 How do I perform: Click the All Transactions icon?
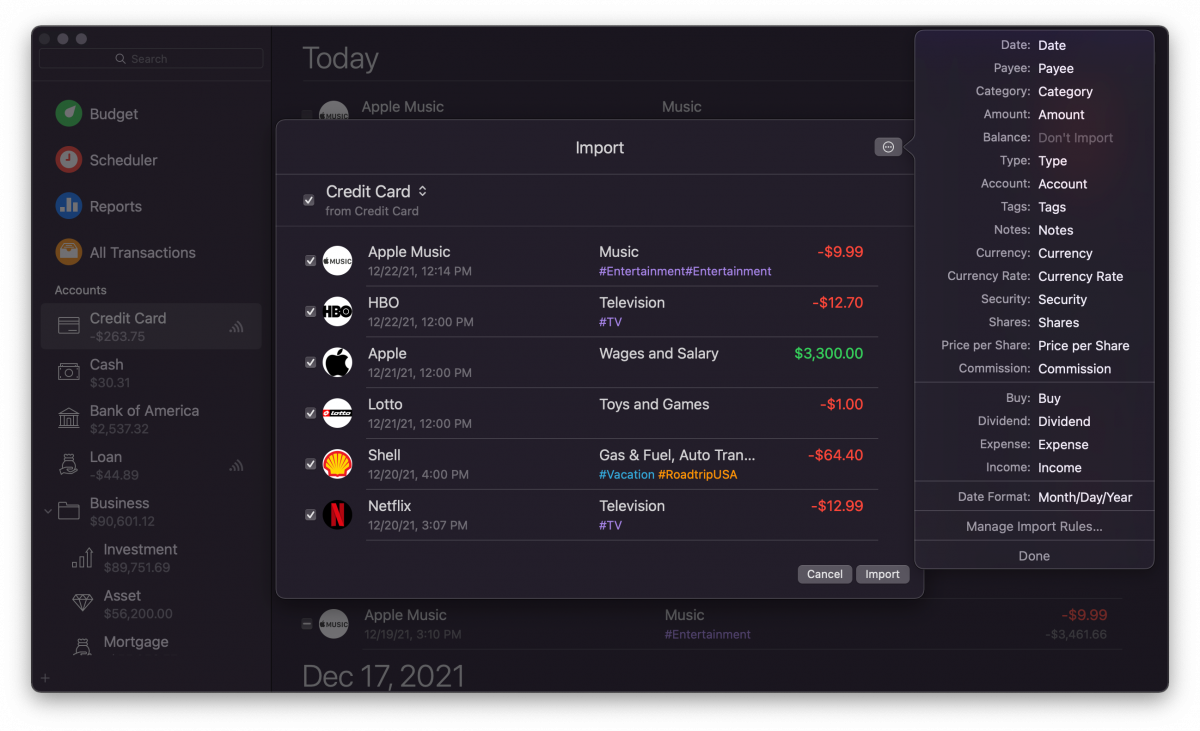(68, 252)
